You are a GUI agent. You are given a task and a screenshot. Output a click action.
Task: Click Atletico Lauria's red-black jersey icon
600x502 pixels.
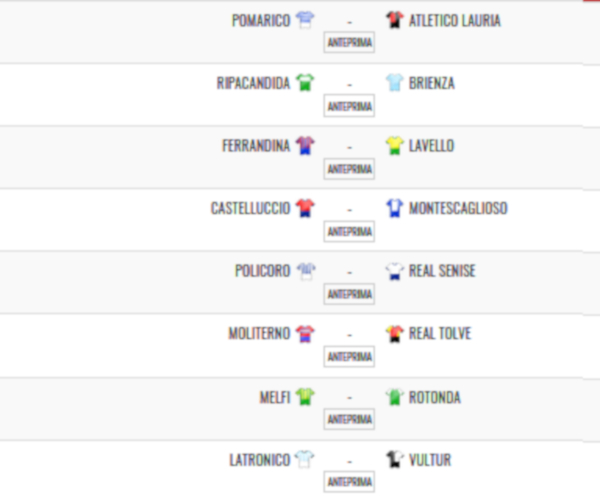395,20
